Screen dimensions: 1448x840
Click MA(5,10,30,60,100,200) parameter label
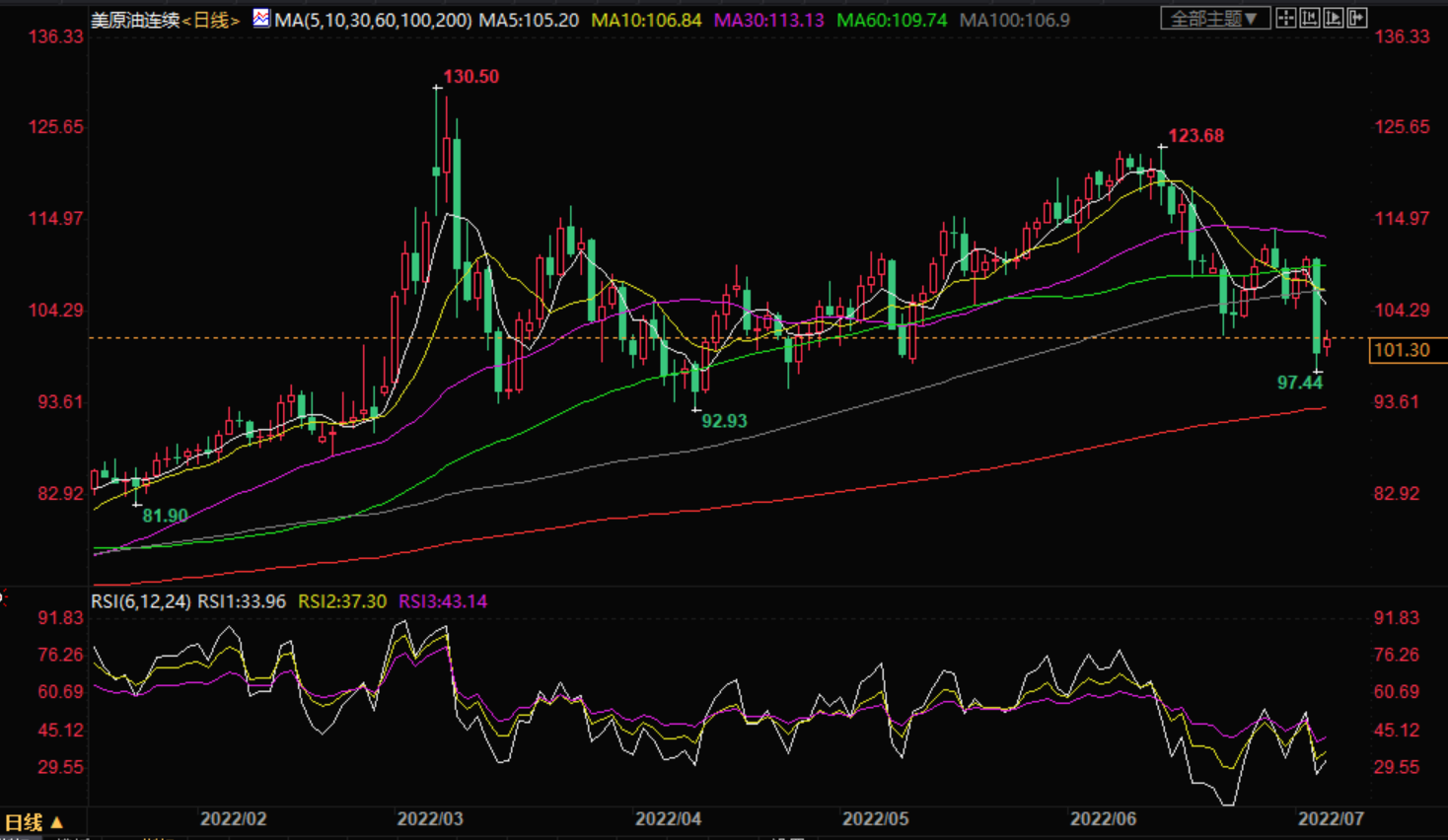click(x=373, y=20)
